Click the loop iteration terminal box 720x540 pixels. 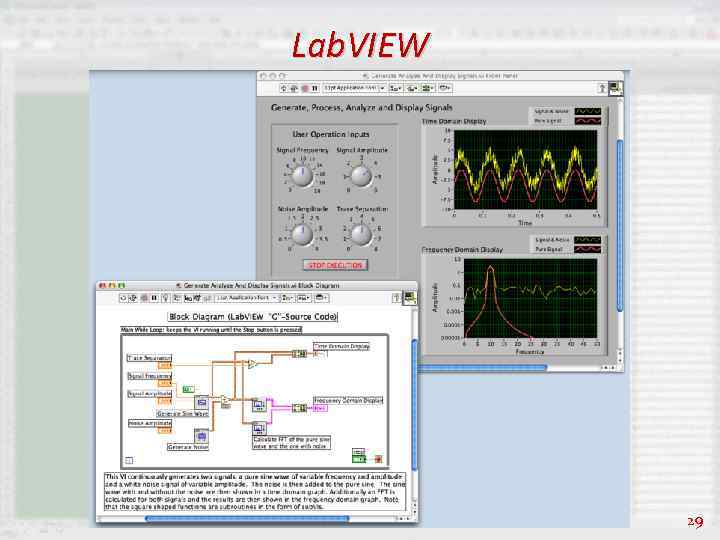point(129,461)
